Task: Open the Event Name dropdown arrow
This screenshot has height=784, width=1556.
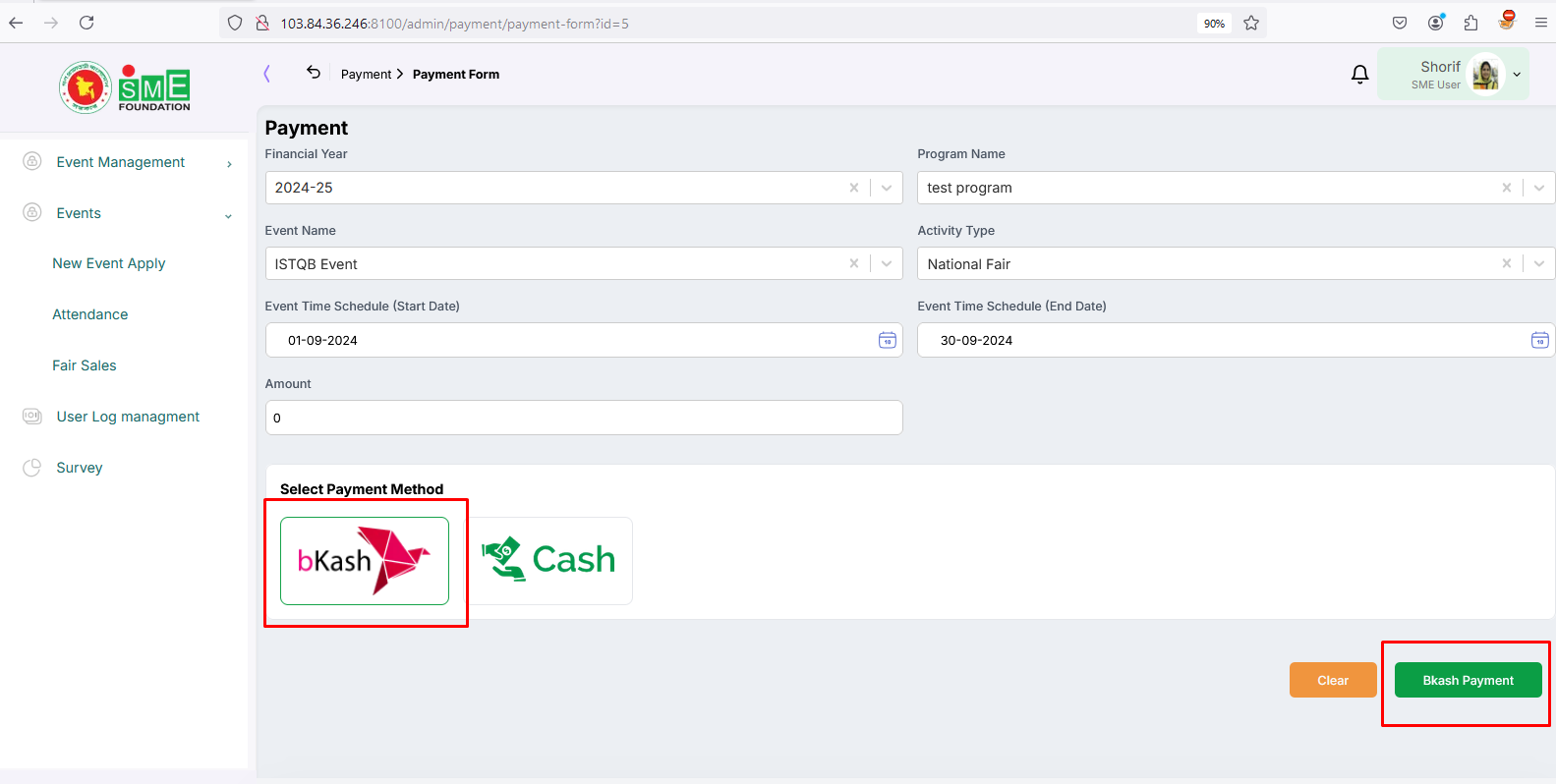Action: [x=887, y=263]
